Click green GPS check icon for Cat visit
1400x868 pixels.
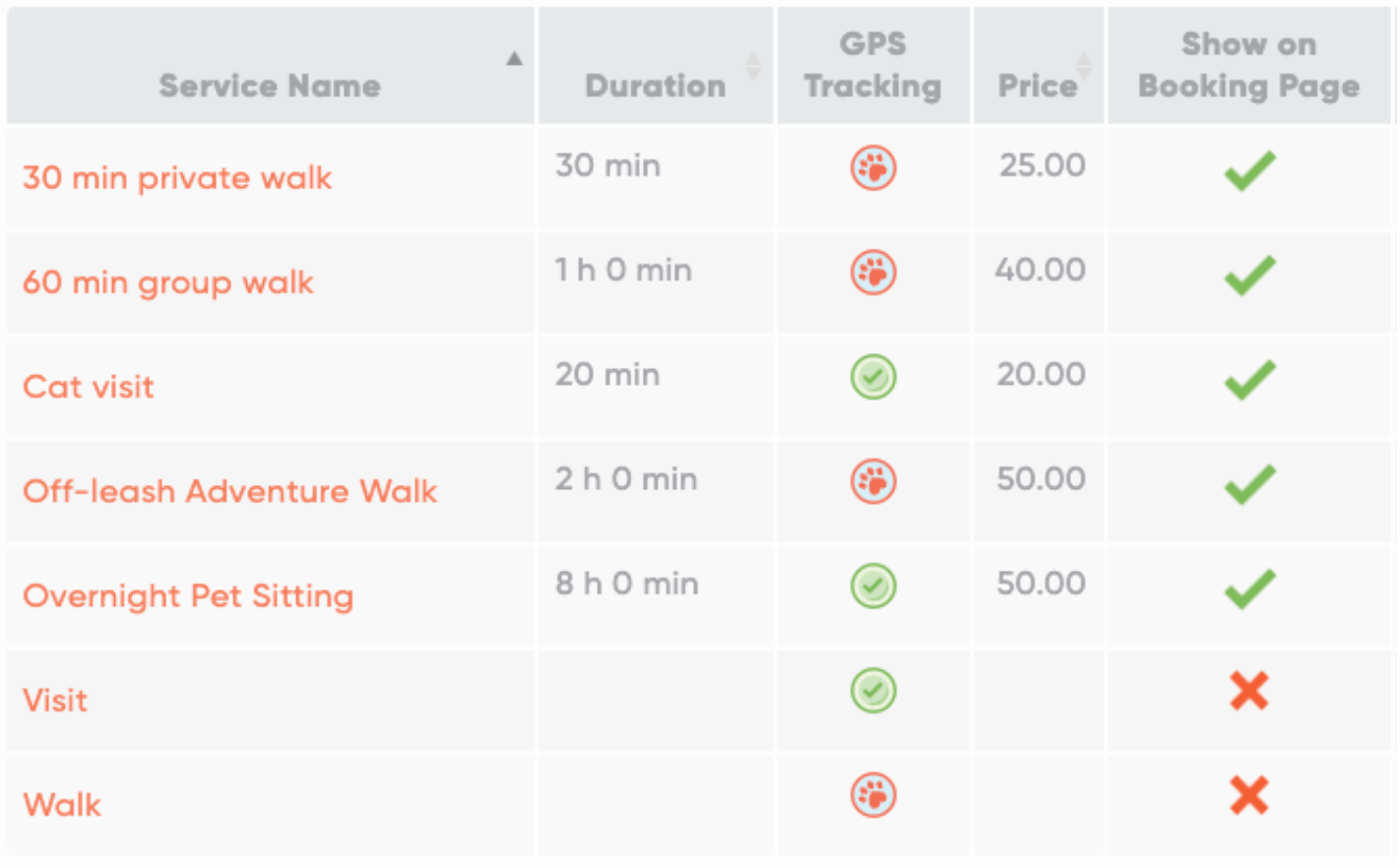872,377
